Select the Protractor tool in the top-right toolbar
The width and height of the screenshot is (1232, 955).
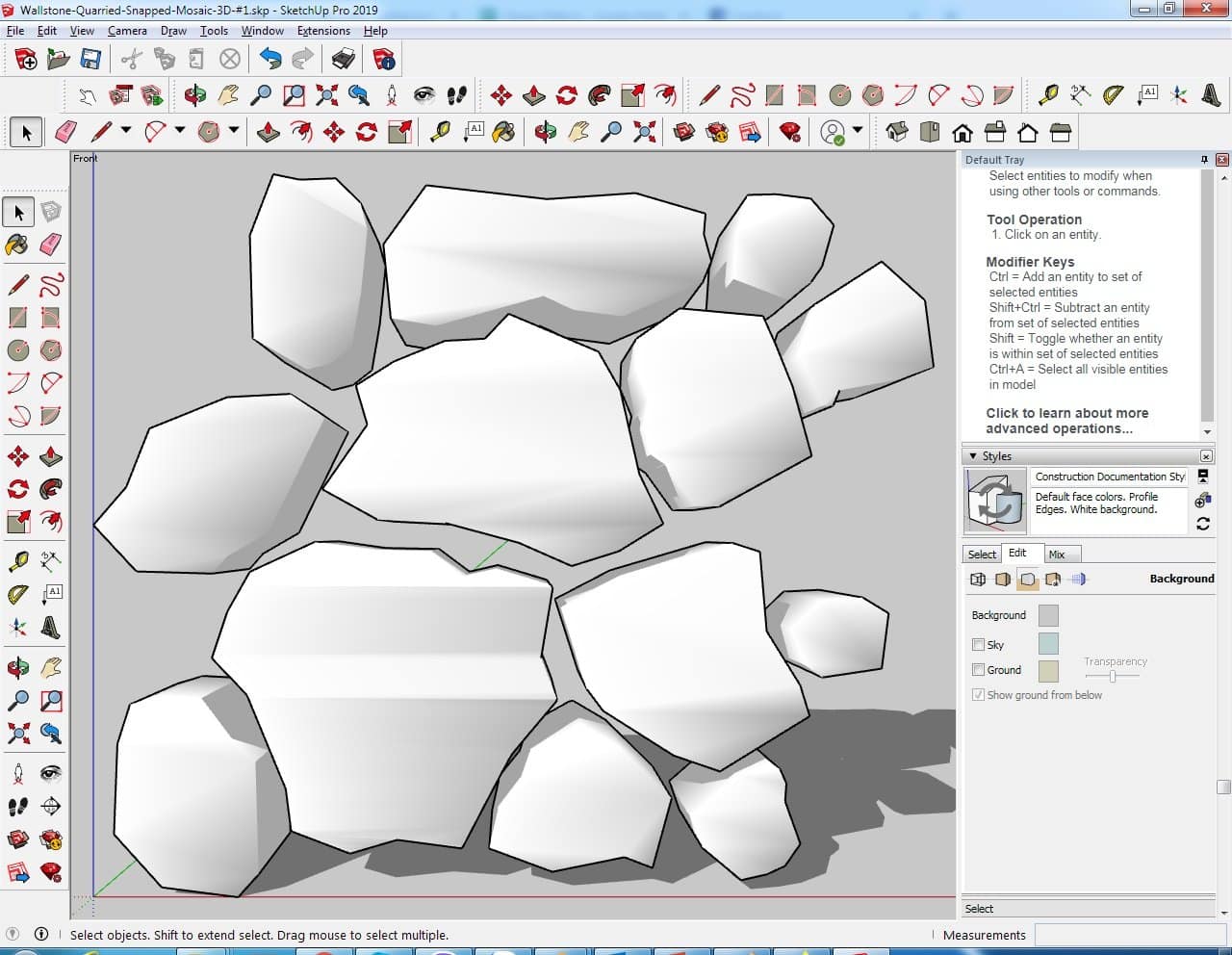click(x=1114, y=94)
